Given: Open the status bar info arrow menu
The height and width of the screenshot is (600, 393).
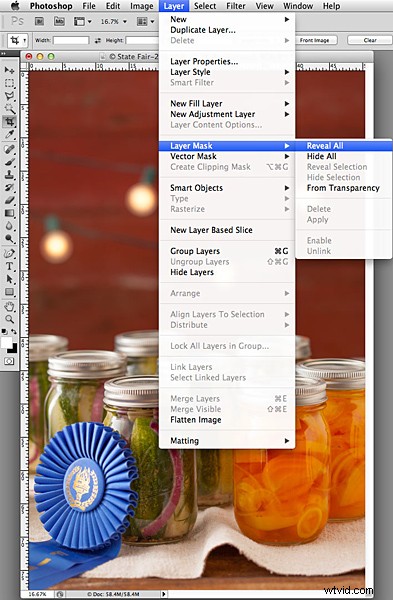Looking at the screenshot, I should [x=164, y=594].
